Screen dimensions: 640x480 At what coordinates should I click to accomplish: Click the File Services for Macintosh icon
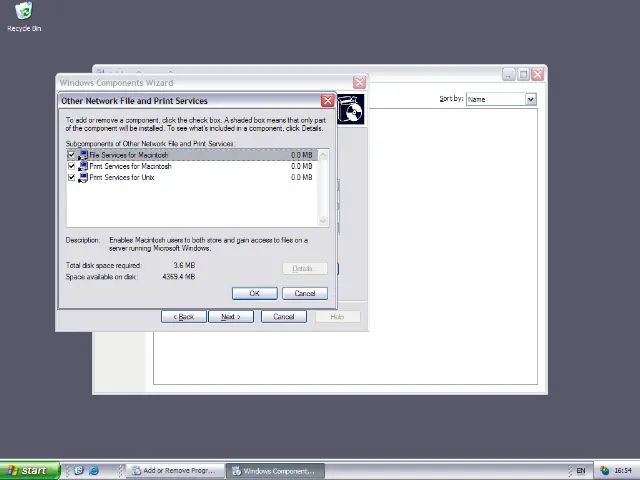[83, 155]
